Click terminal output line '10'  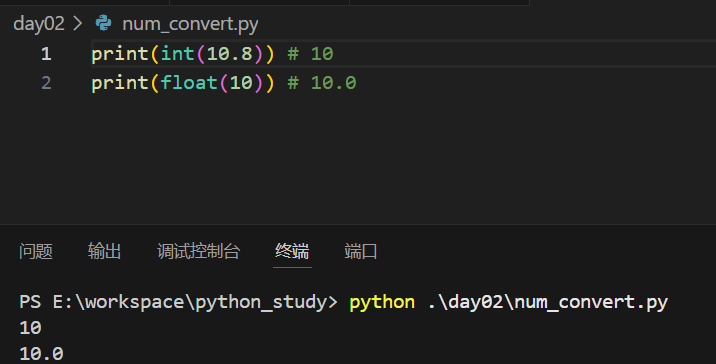coord(30,328)
